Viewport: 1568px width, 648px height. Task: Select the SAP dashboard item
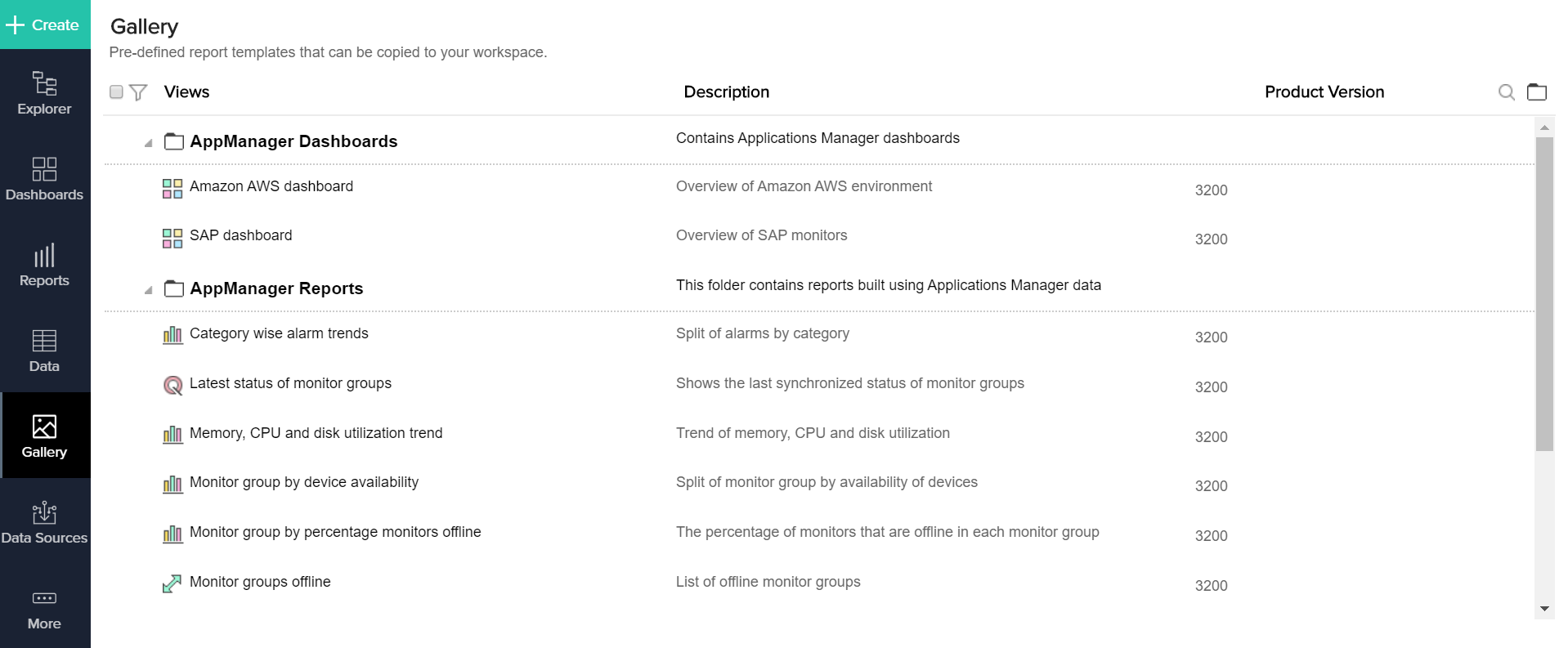240,235
